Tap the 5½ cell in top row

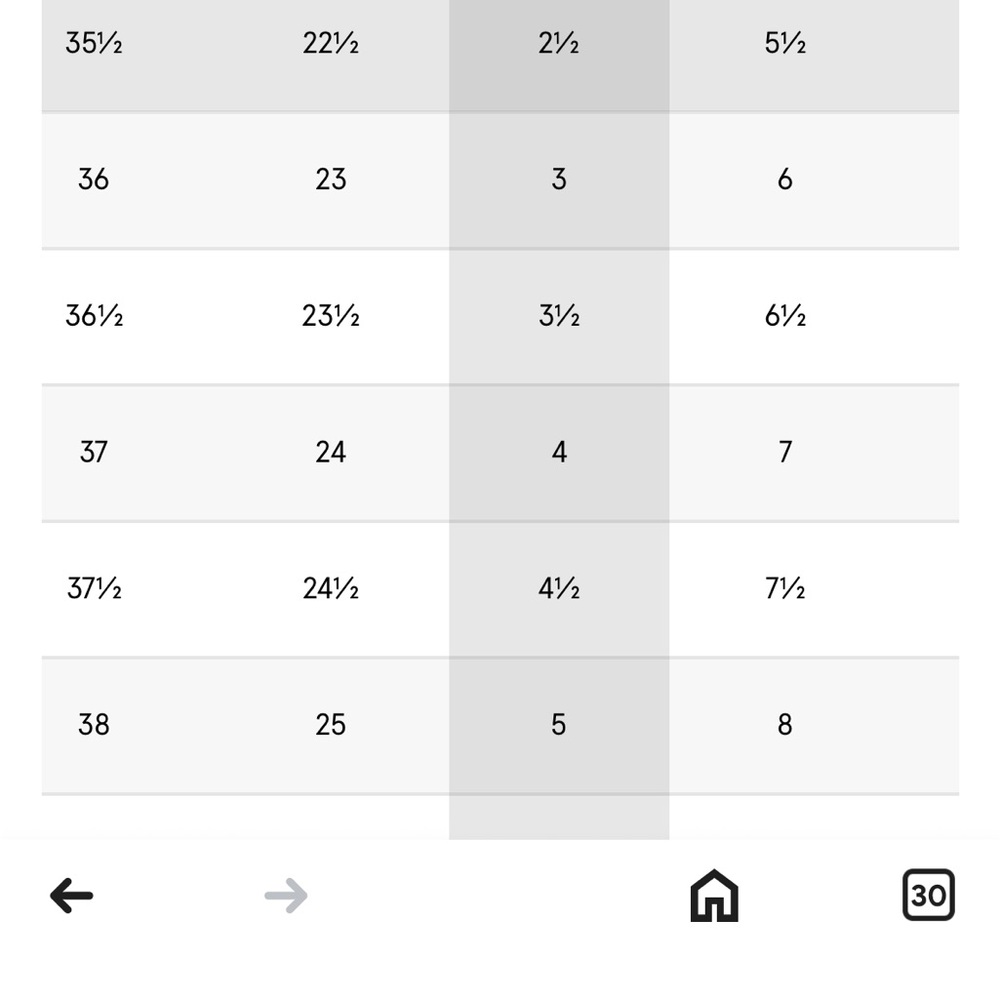[x=785, y=43]
